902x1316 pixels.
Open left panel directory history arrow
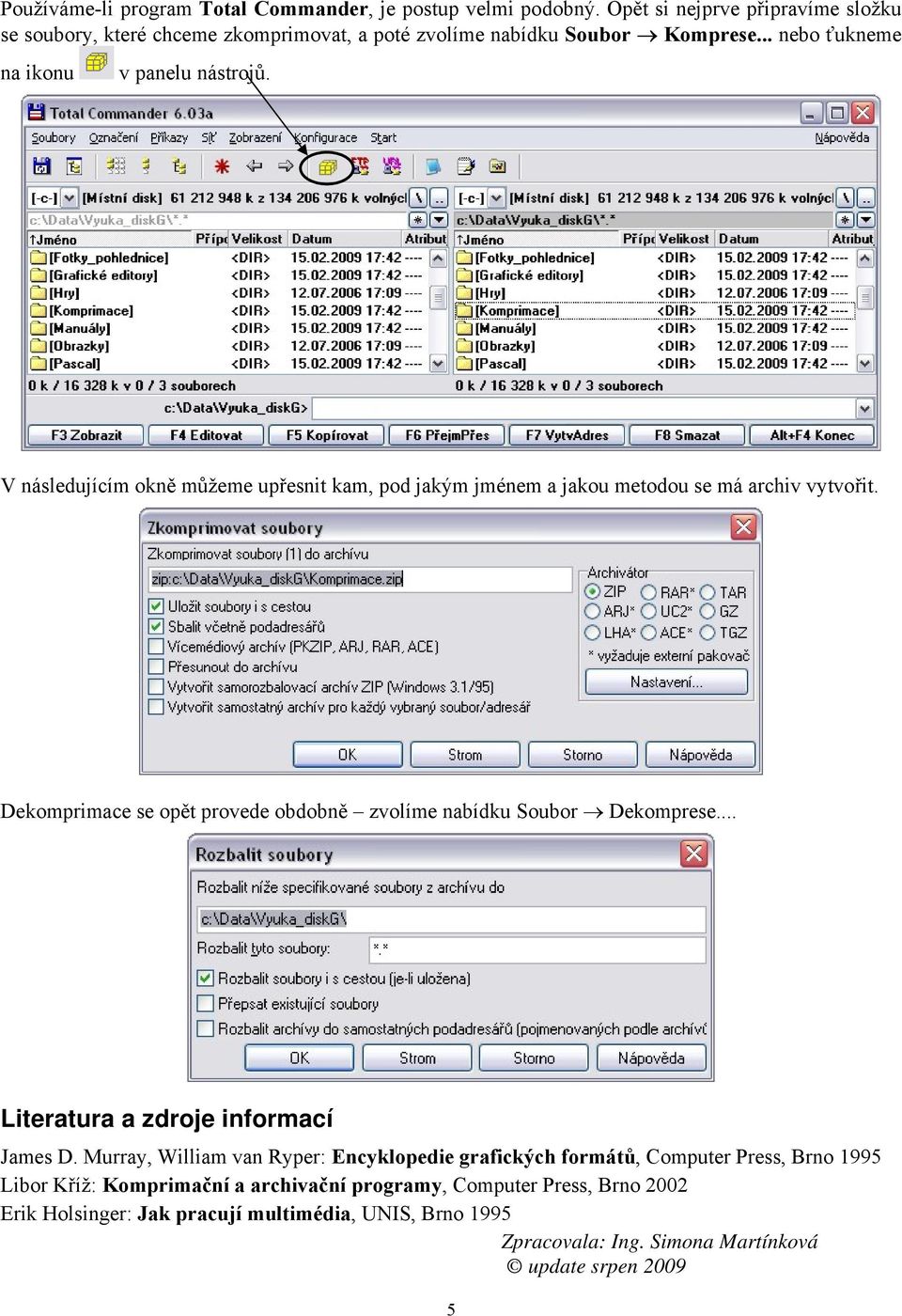439,220
